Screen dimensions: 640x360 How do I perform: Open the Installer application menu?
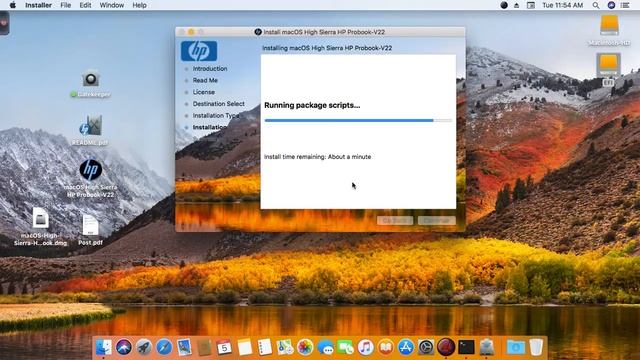pos(38,5)
